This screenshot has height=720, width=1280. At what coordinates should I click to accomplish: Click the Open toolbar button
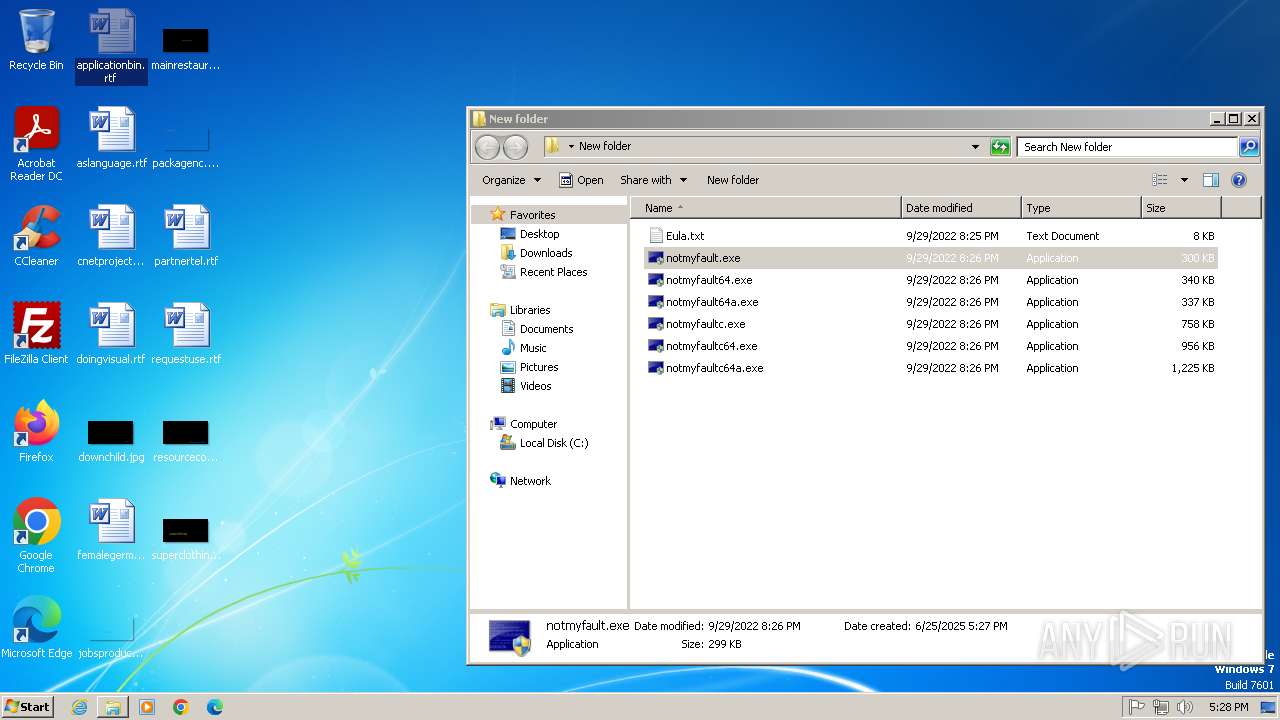(x=581, y=180)
